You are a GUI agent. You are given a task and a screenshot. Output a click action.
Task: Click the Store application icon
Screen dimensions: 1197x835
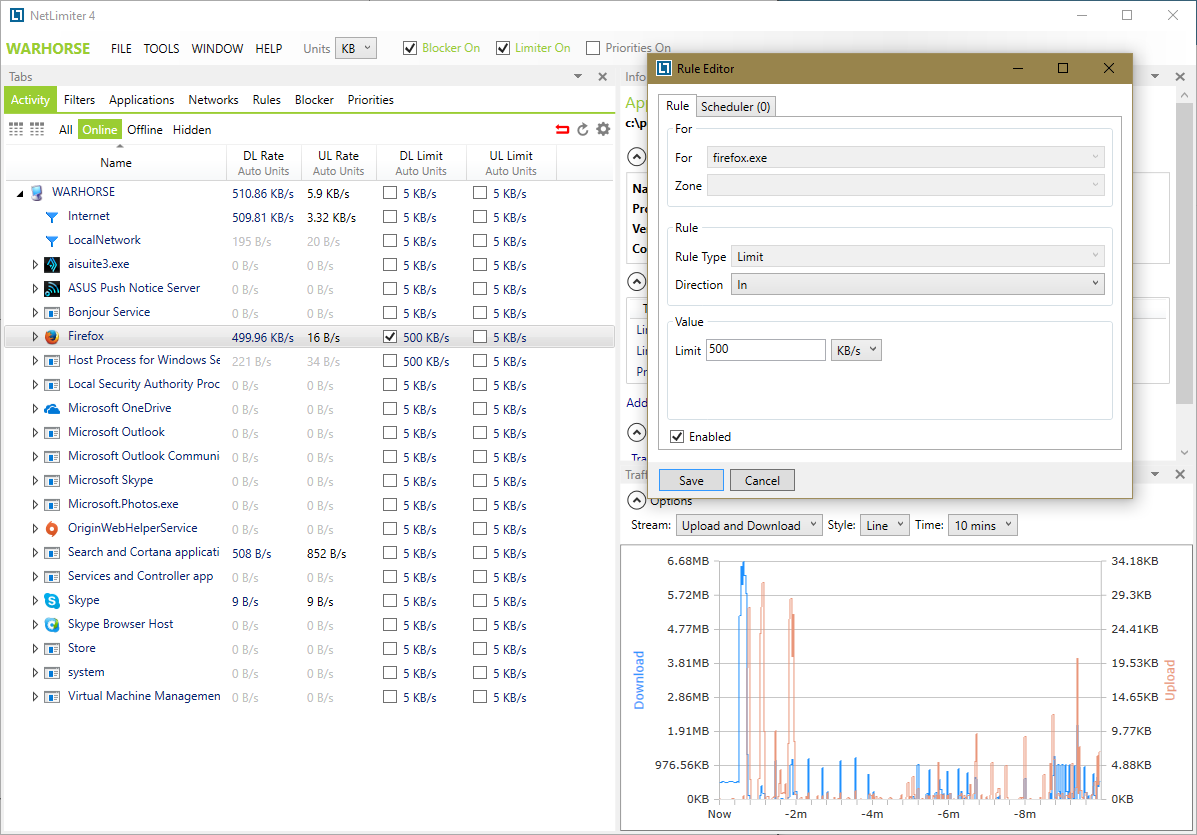[52, 649]
